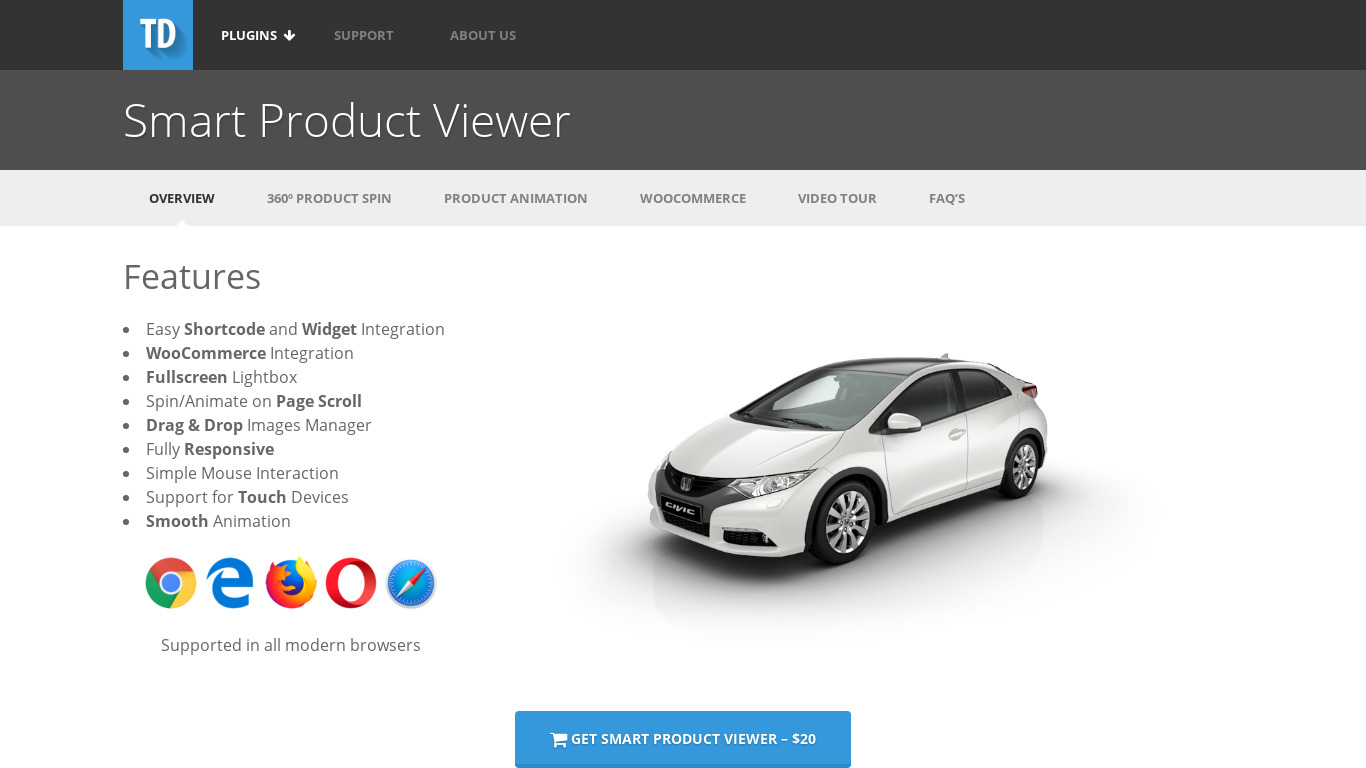
Task: Click 'Easy Shortcode and Widget Integration' text
Action: click(295, 329)
